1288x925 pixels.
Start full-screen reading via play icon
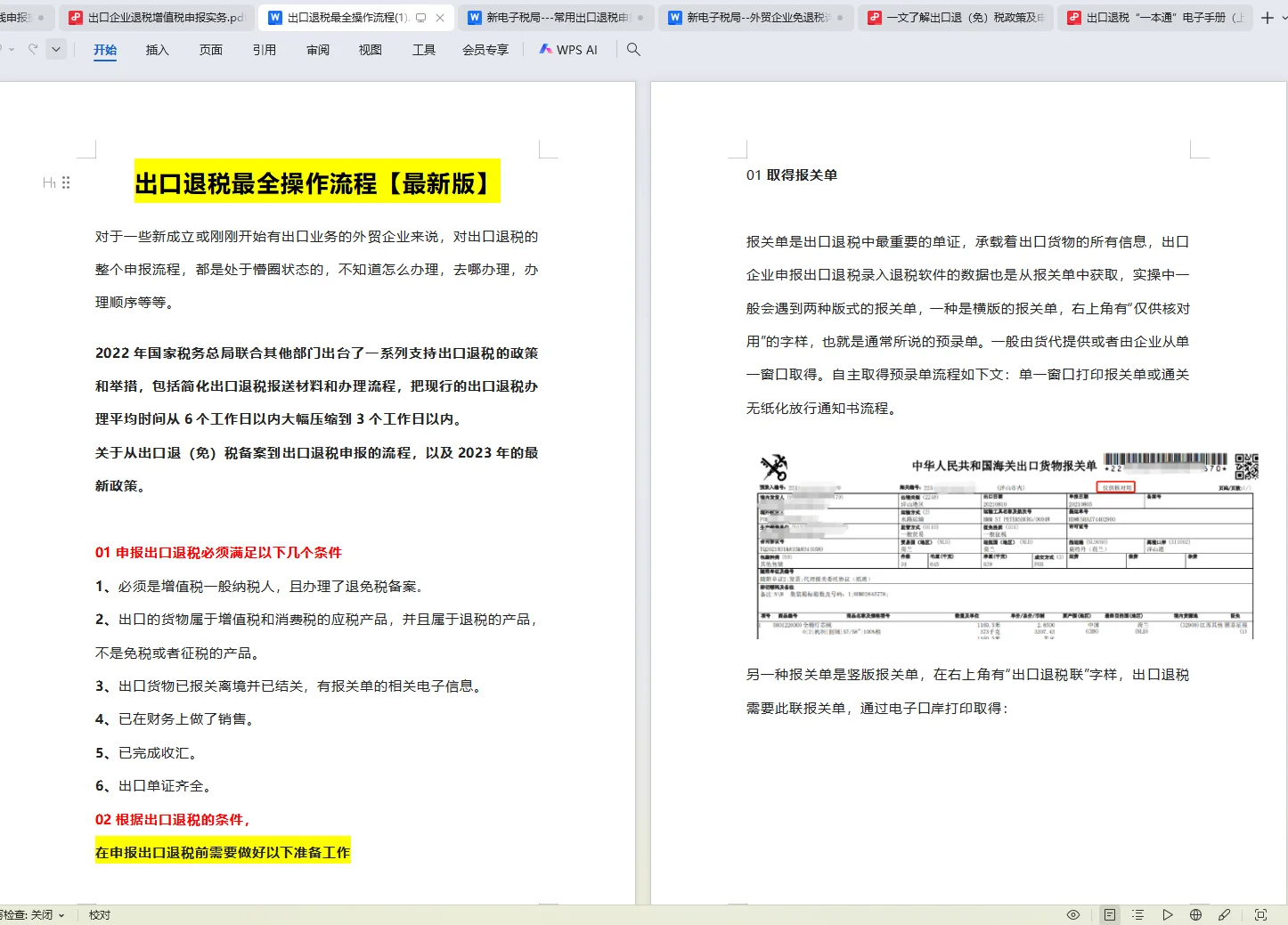[1168, 914]
